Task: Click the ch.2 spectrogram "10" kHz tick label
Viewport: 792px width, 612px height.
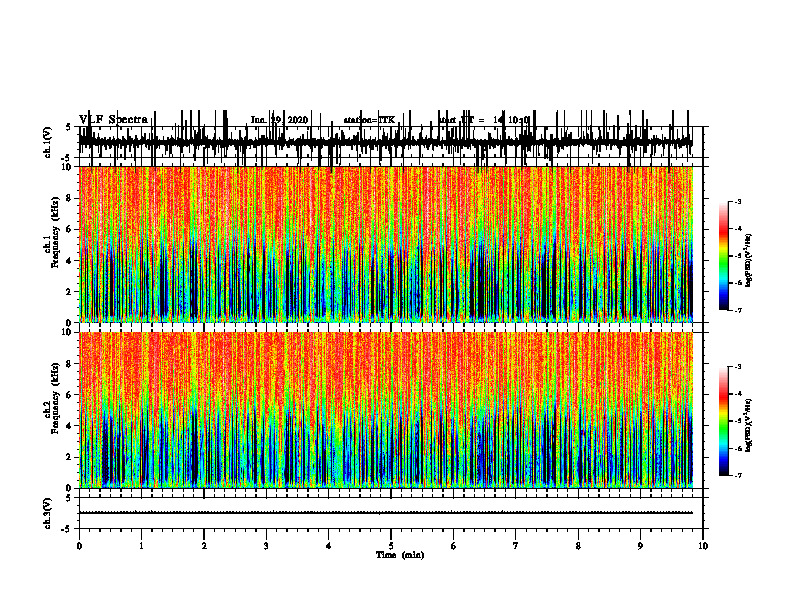Action: [x=67, y=332]
